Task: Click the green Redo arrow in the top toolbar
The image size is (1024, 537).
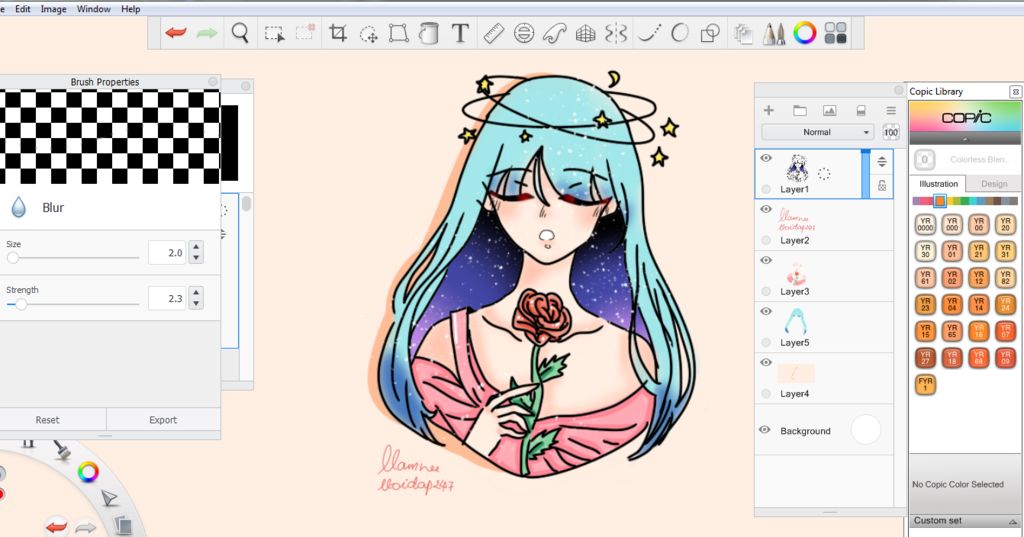Action: pyautogui.click(x=207, y=33)
